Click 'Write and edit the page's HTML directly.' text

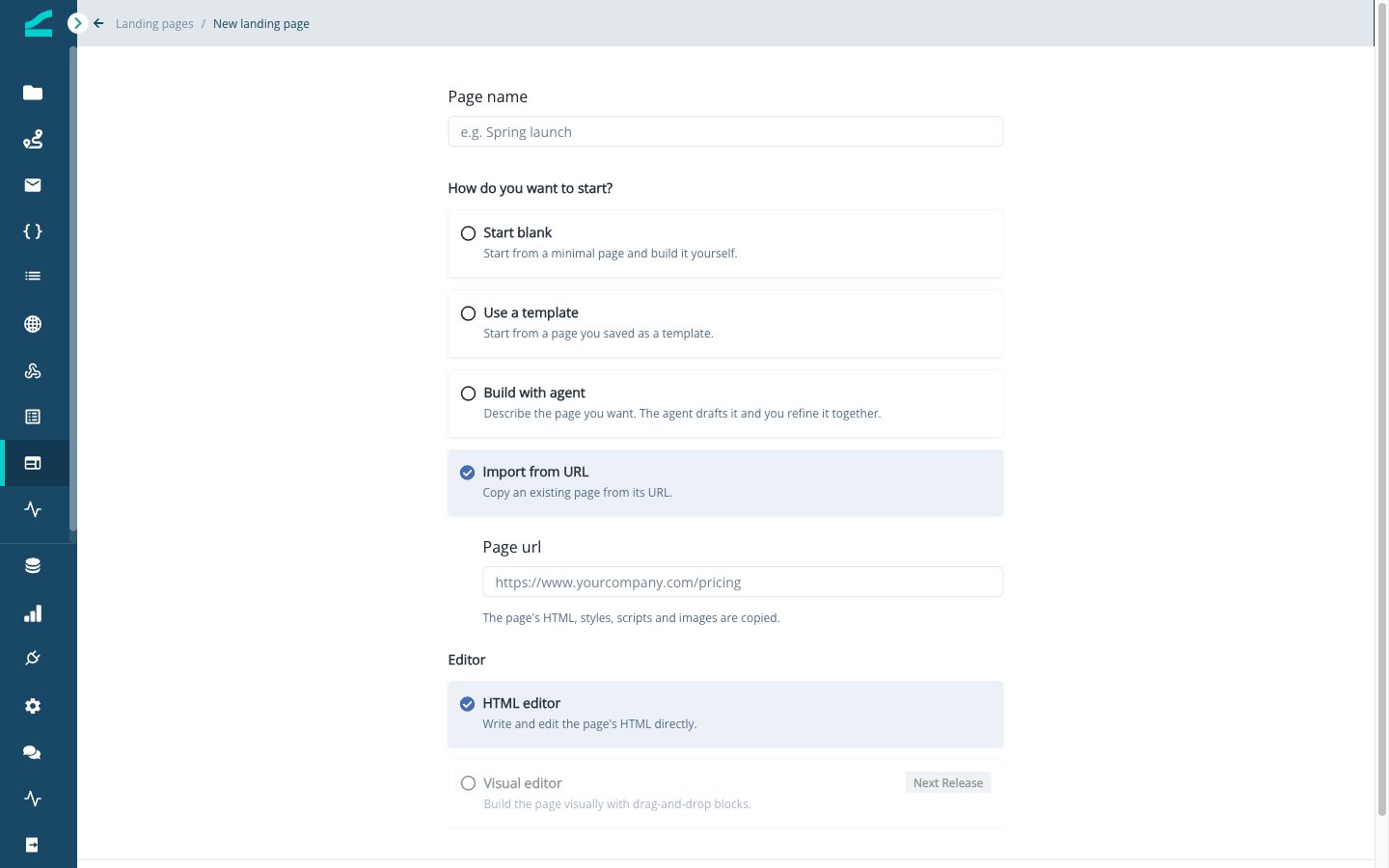point(589,724)
